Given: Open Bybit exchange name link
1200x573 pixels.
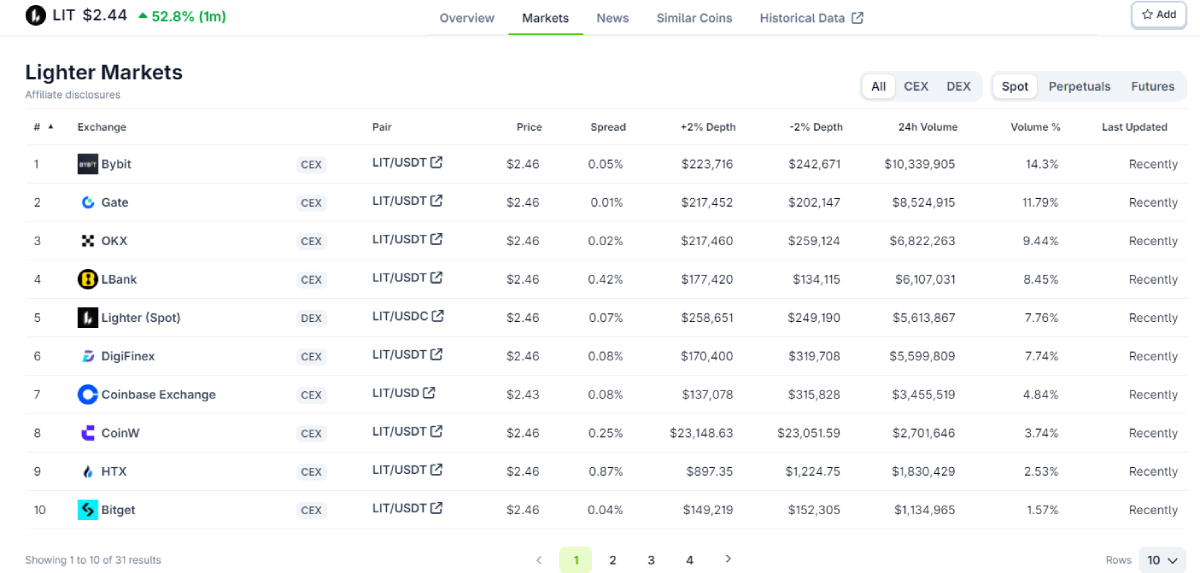Looking at the screenshot, I should [x=116, y=164].
